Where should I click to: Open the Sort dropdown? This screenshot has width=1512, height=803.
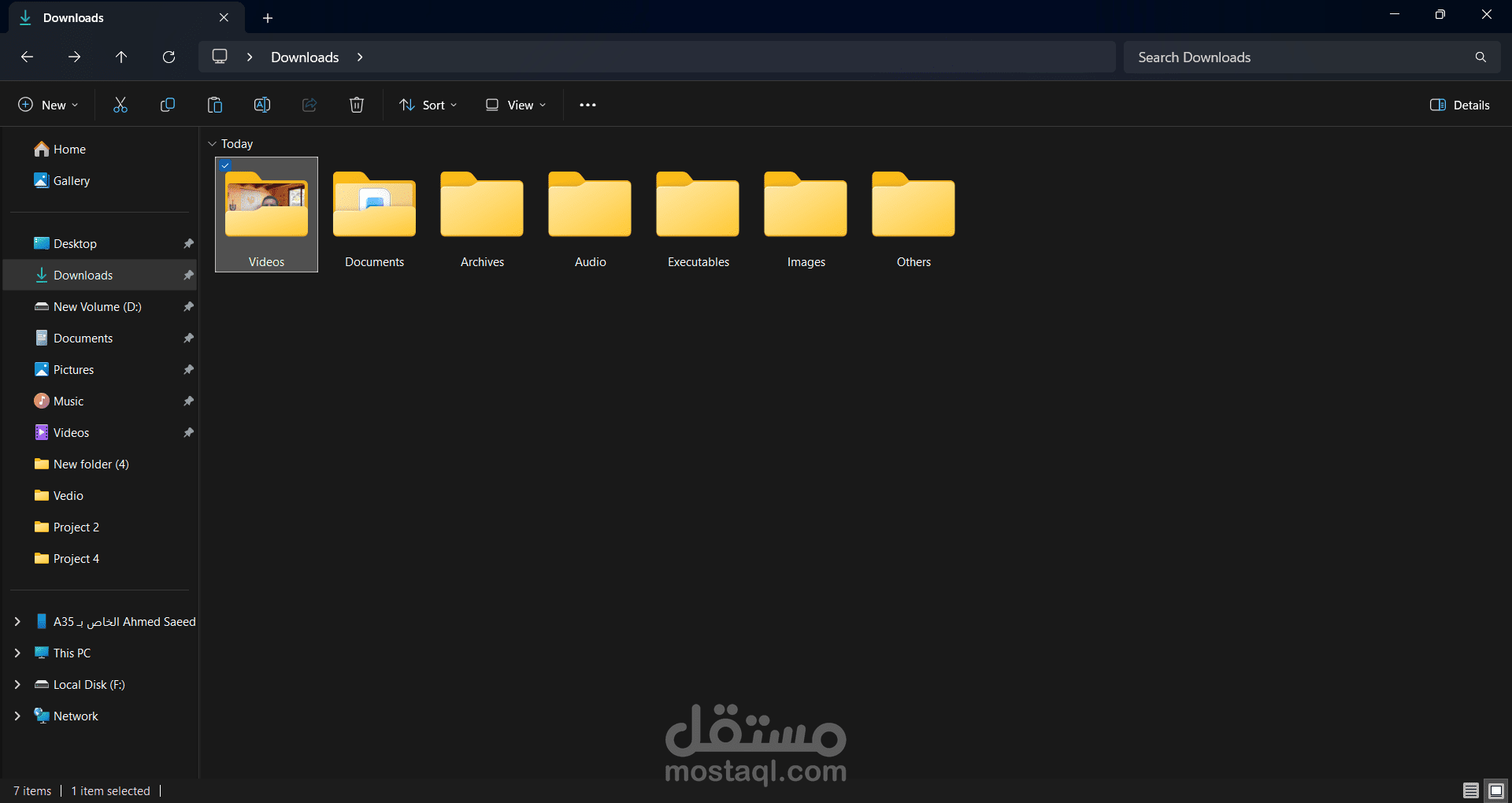(x=428, y=104)
